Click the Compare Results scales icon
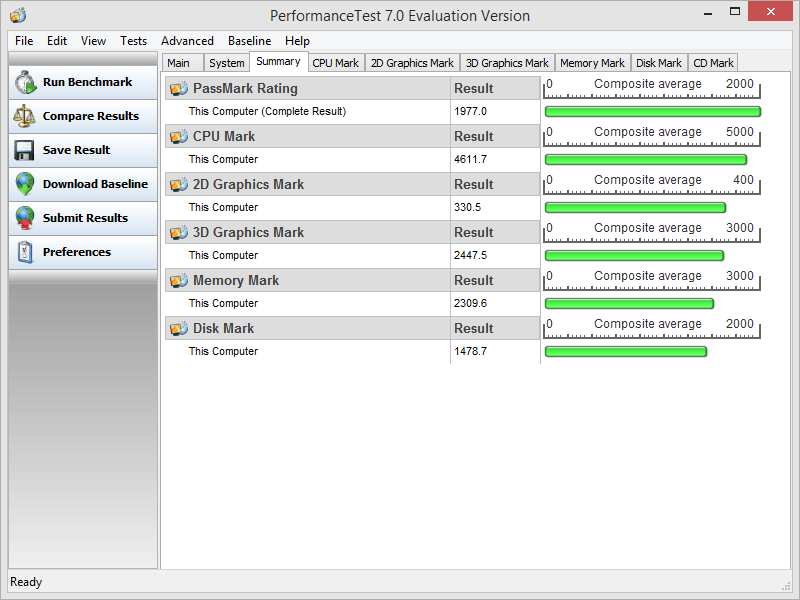 point(24,116)
